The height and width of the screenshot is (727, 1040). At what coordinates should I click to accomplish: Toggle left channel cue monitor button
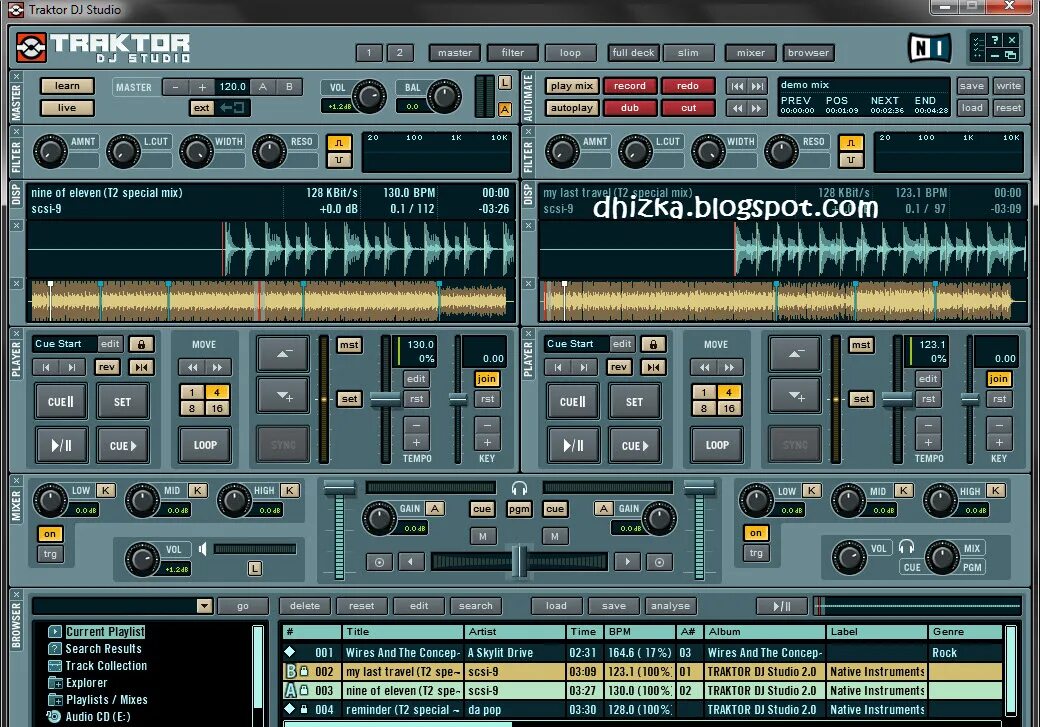[x=482, y=509]
